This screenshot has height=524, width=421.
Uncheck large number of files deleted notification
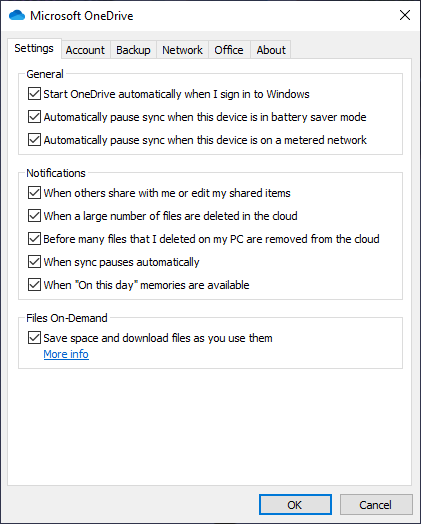tap(34, 216)
